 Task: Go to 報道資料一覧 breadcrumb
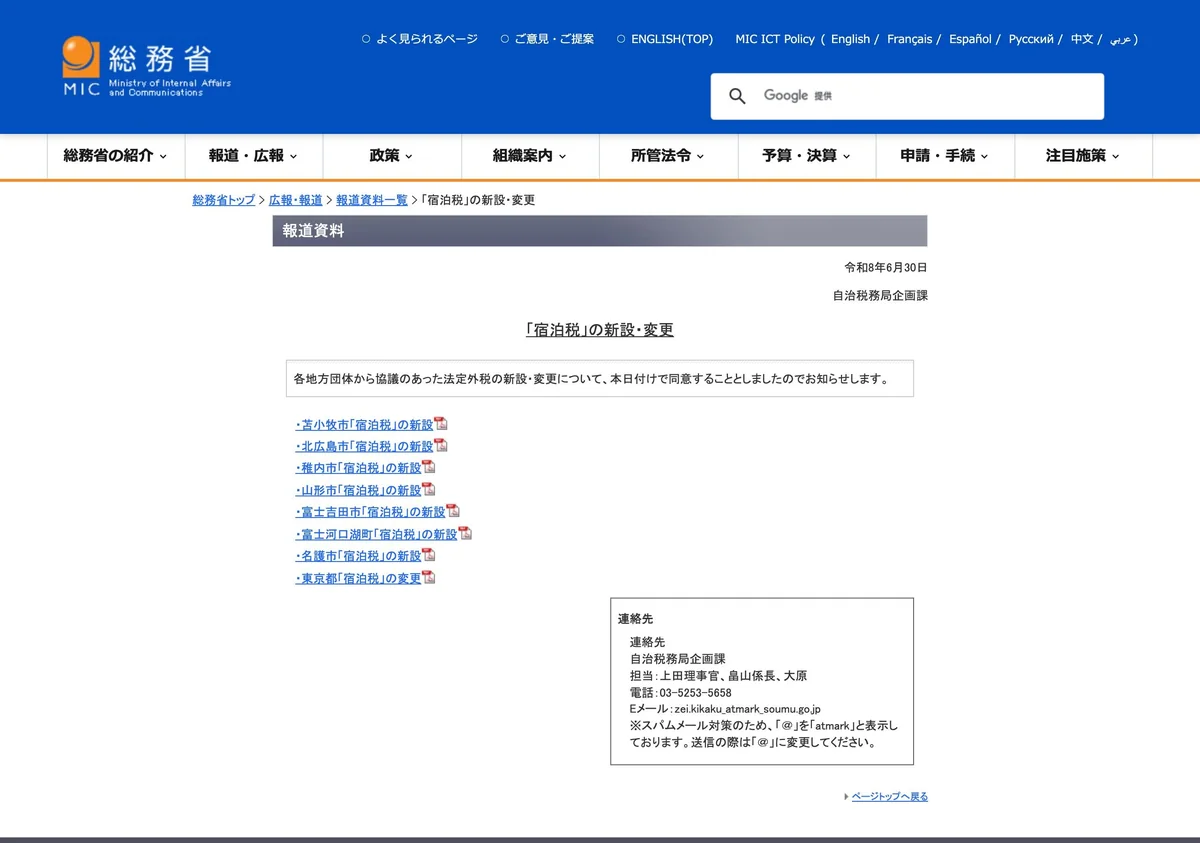pos(372,200)
